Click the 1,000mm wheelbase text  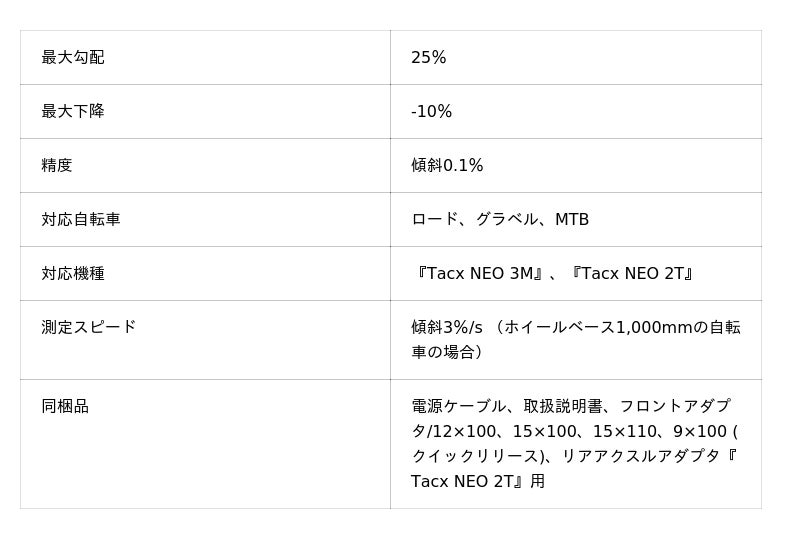tap(654, 328)
